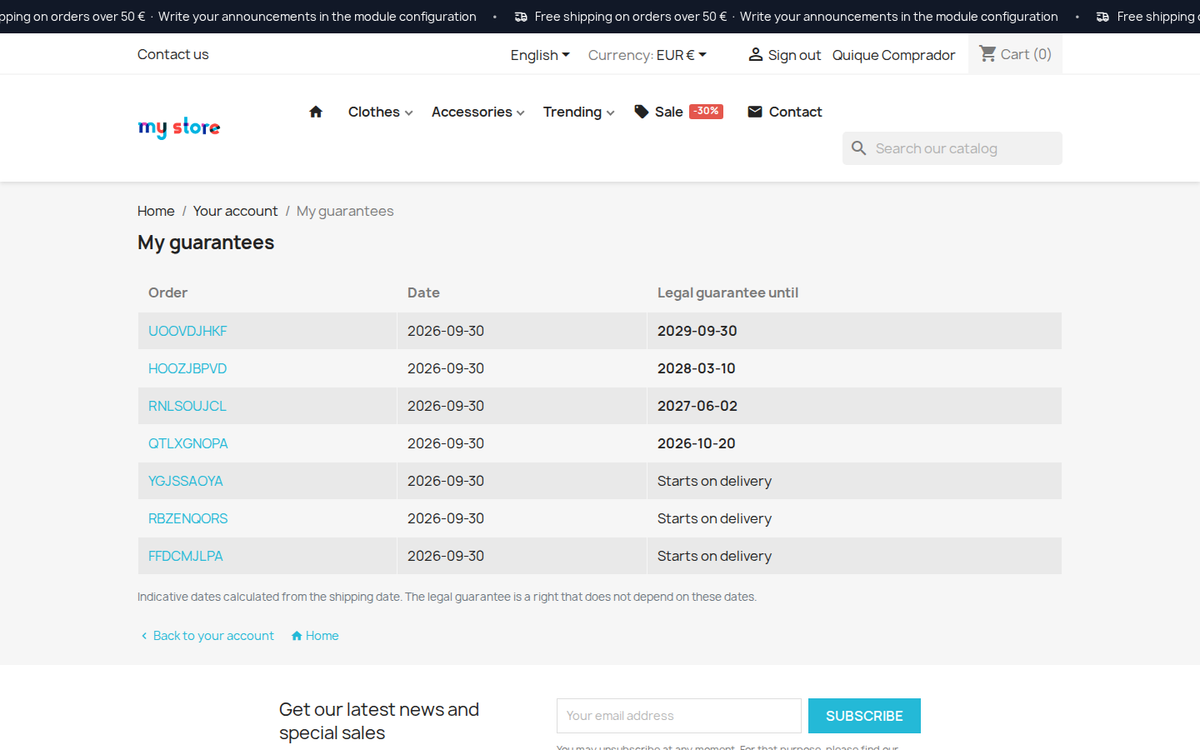Click the guarantee date 2028-03-10

696,368
